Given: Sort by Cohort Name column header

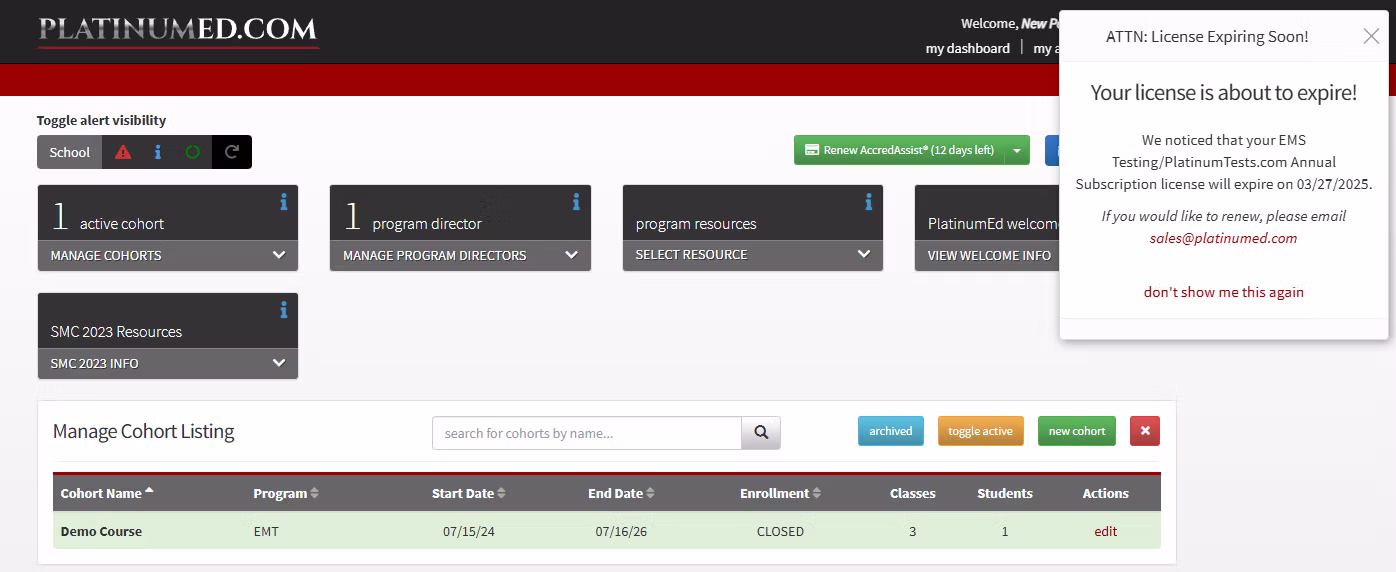Looking at the screenshot, I should [x=107, y=493].
